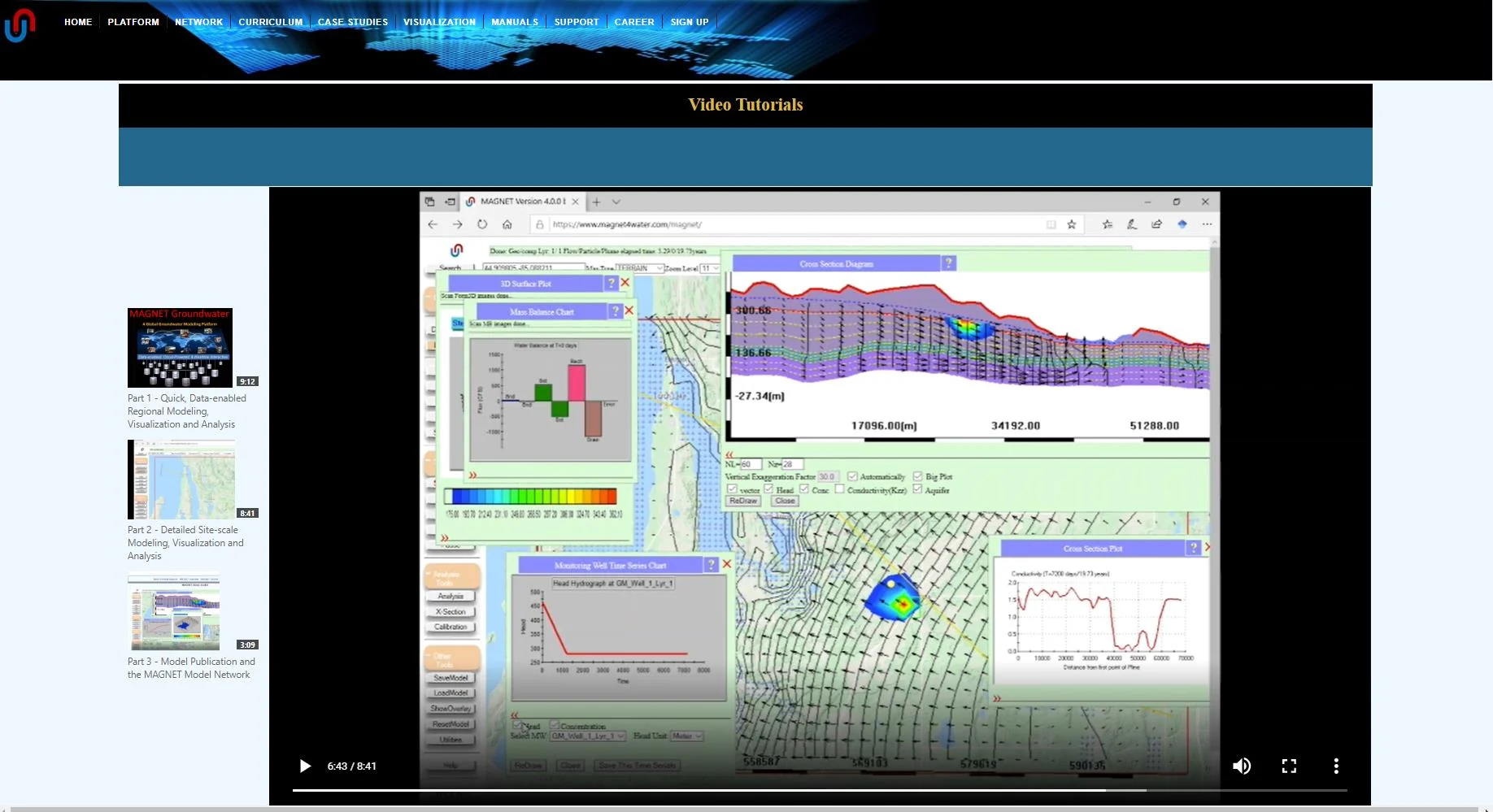Go to the SUPPORT page
The height and width of the screenshot is (812, 1493).
(577, 22)
